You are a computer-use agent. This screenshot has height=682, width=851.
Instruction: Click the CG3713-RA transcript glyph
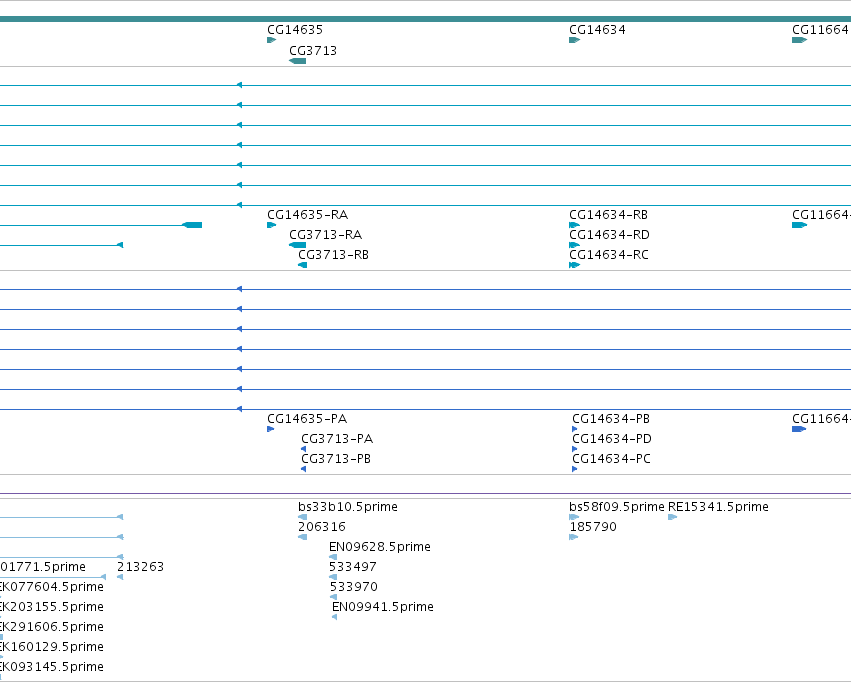[x=297, y=245]
